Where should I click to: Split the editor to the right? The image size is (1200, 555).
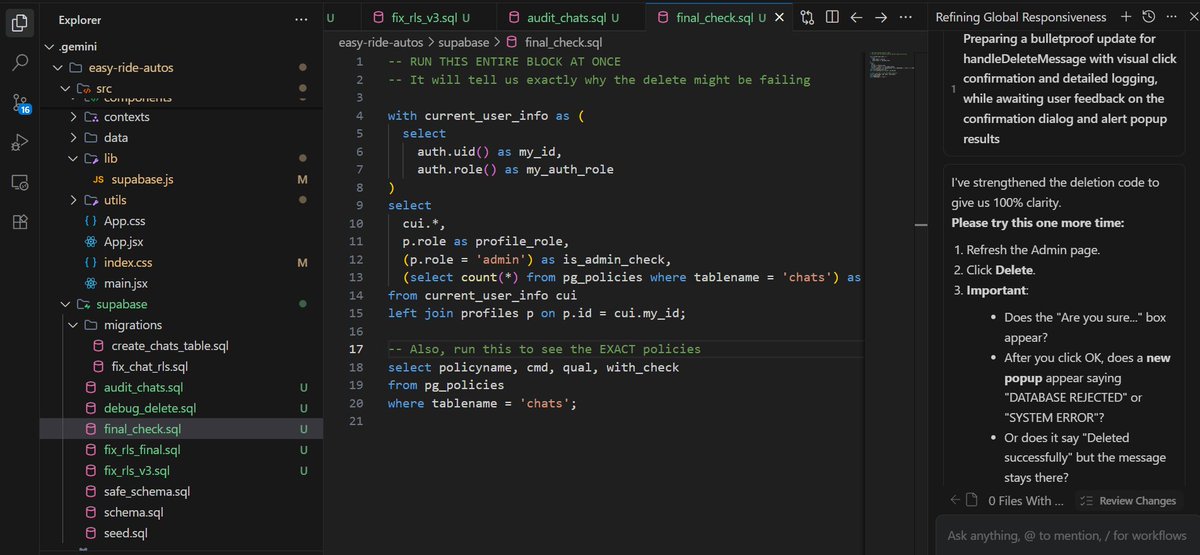point(831,17)
